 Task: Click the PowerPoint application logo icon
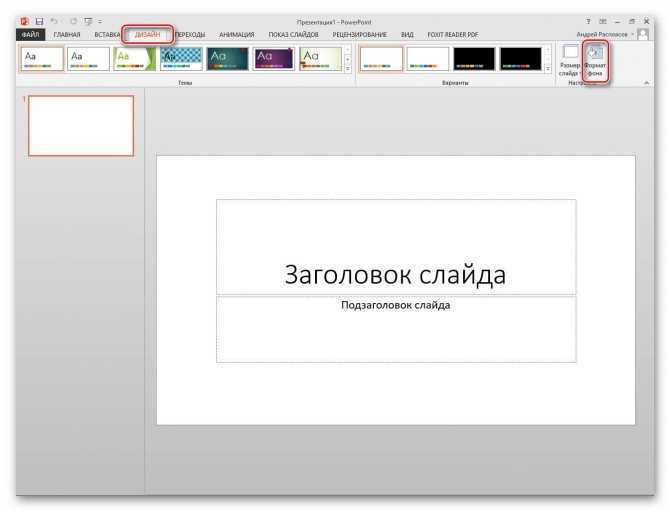(x=24, y=21)
